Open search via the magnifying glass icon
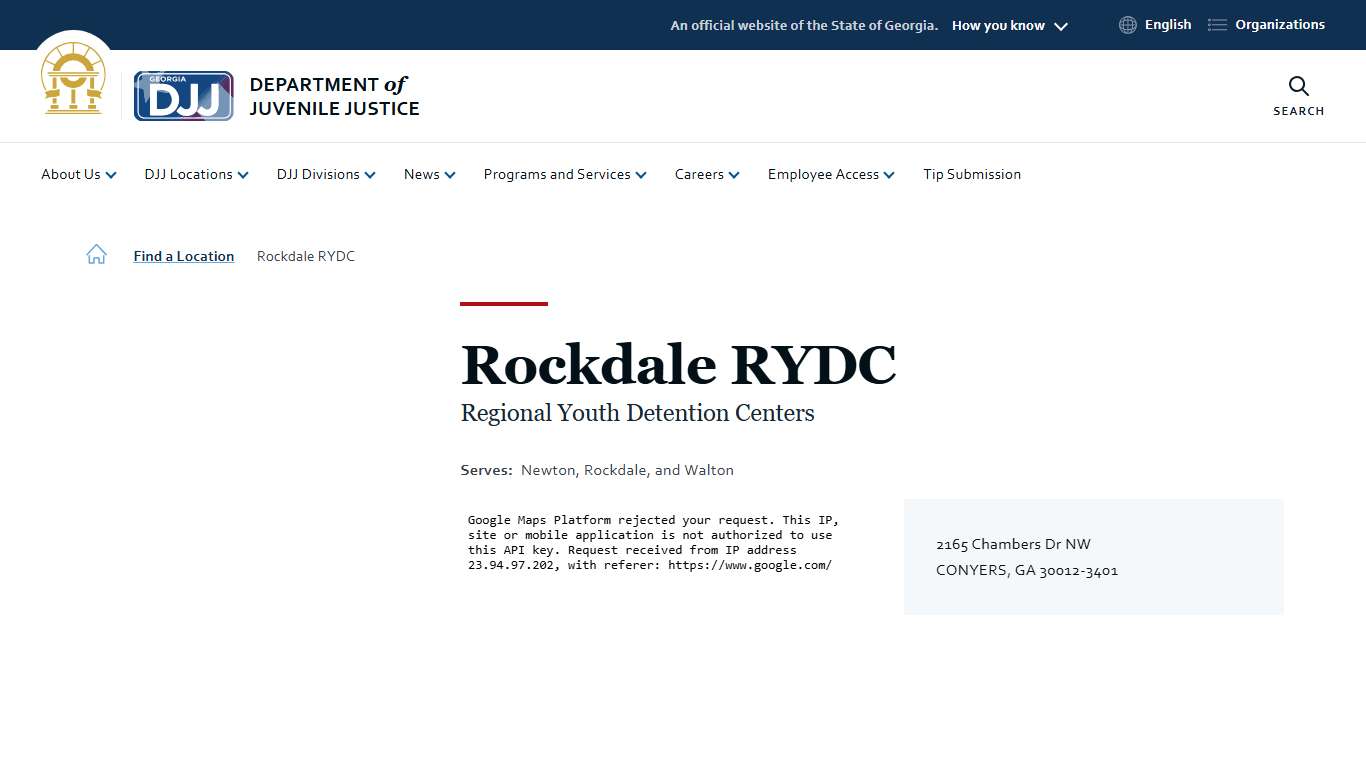Screen dimensions: 1366x768 click(1298, 87)
